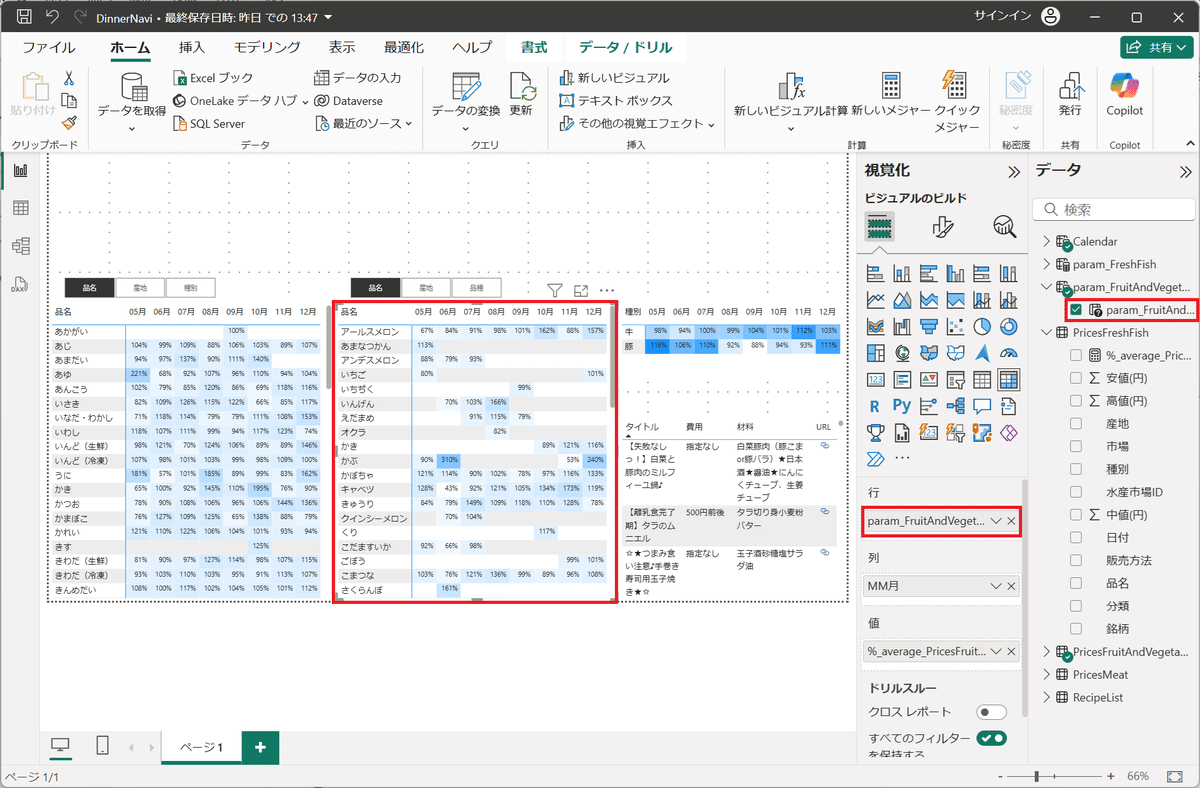Image resolution: width=1200 pixels, height=788 pixels.
Task: Open クイック メジャー
Action: point(956,101)
